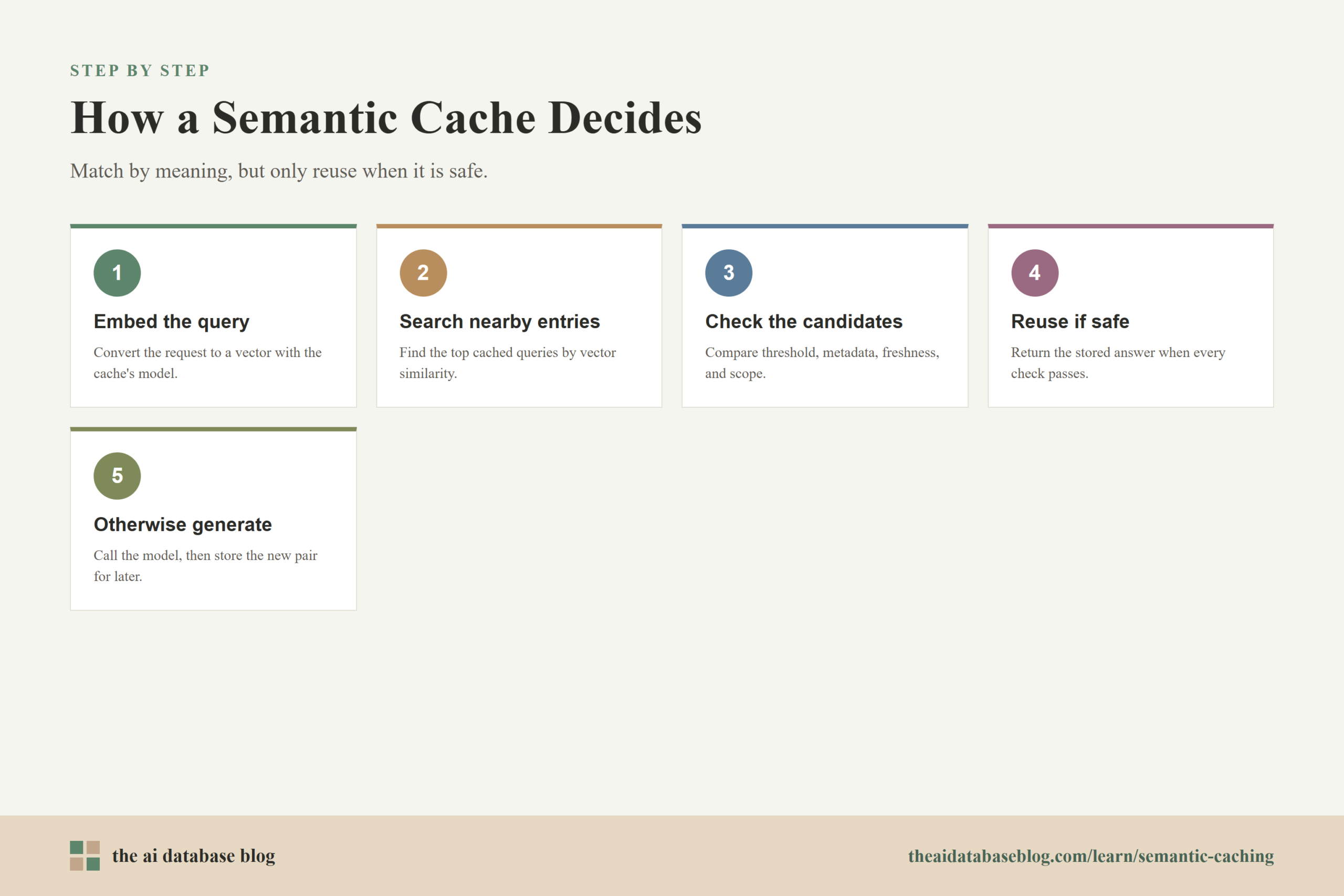
Task: Select the 'Check the candidates' heading
Action: 803,322
